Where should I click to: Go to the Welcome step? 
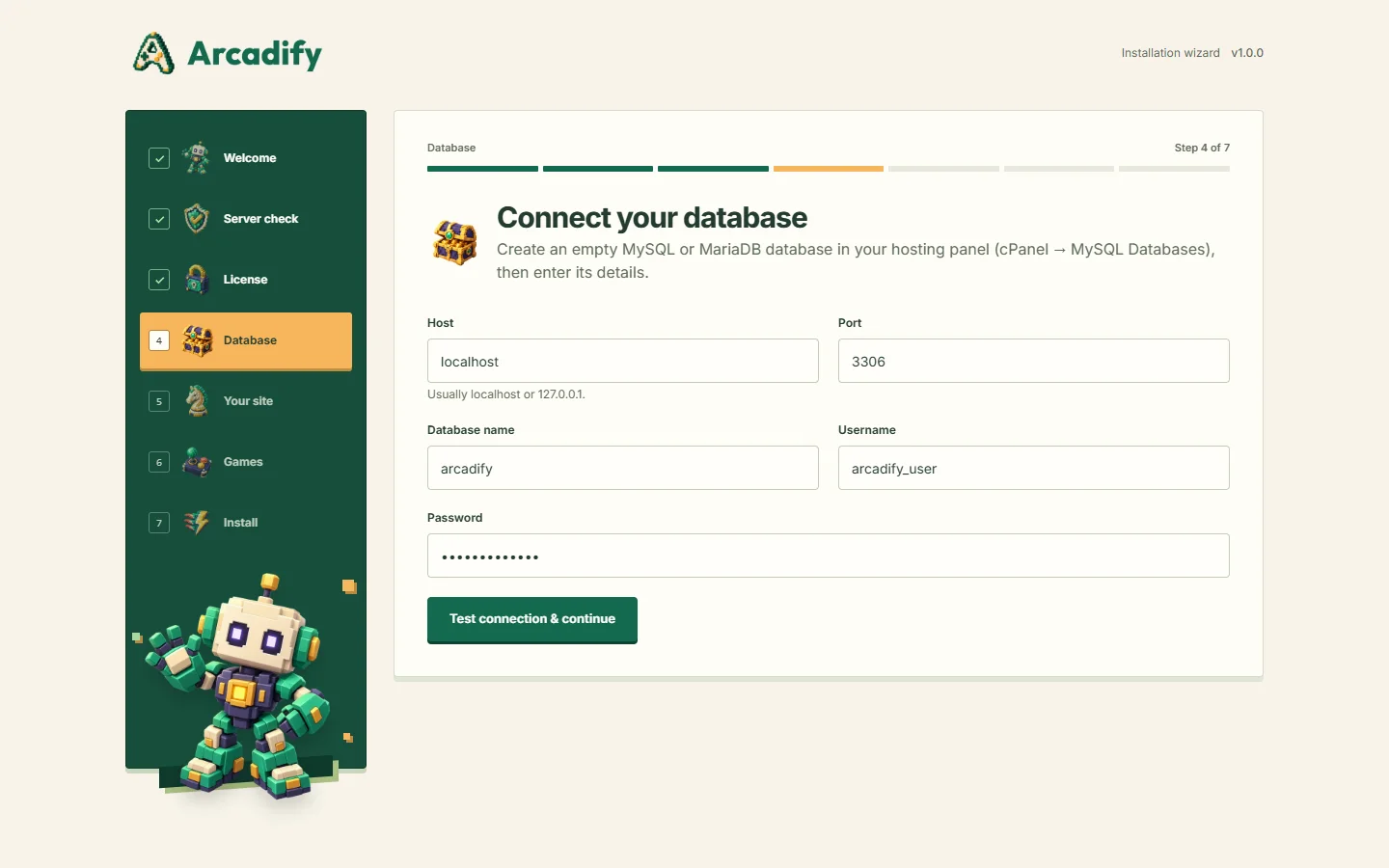click(246, 158)
